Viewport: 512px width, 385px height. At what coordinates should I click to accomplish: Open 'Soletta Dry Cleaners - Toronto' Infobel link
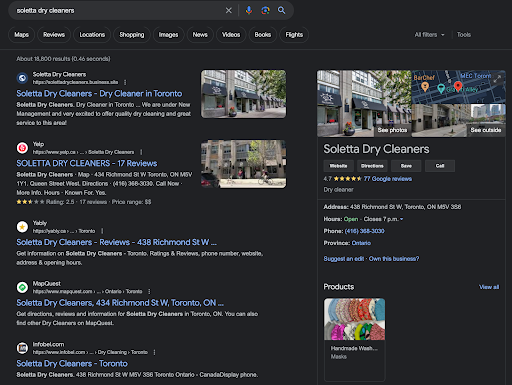72,364
